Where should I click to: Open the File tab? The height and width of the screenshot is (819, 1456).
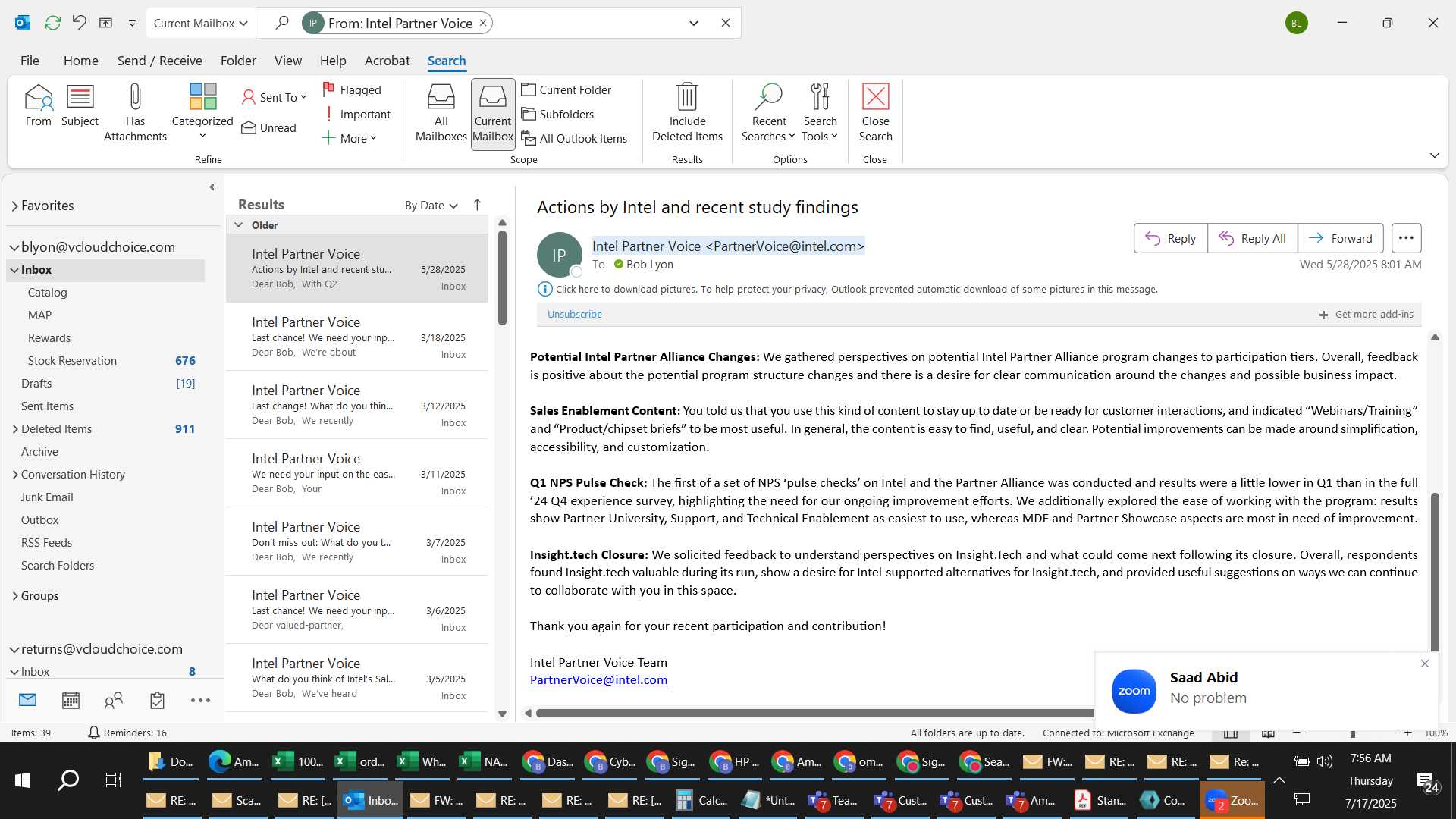(30, 61)
